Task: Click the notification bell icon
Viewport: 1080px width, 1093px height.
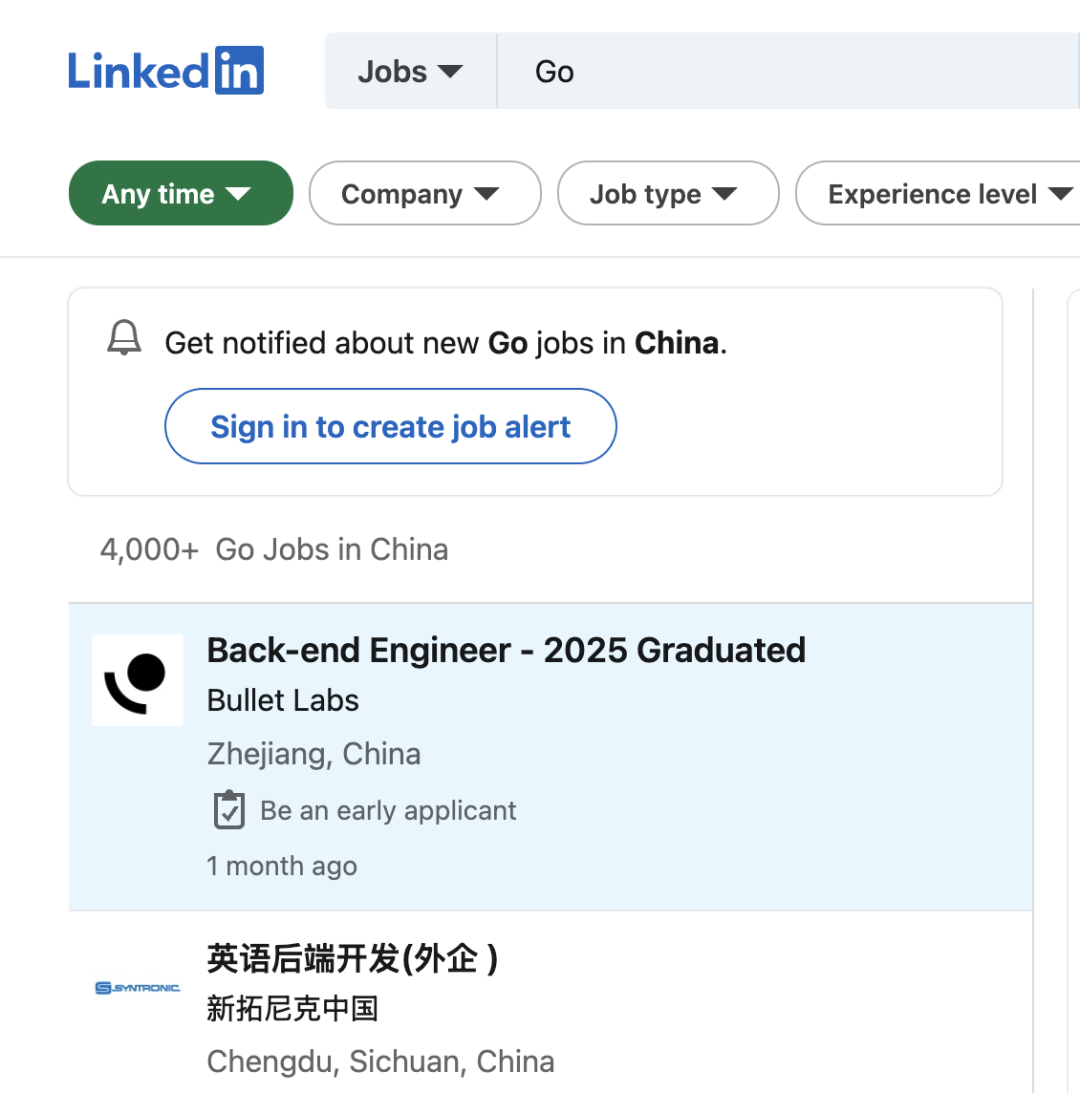Action: coord(124,340)
